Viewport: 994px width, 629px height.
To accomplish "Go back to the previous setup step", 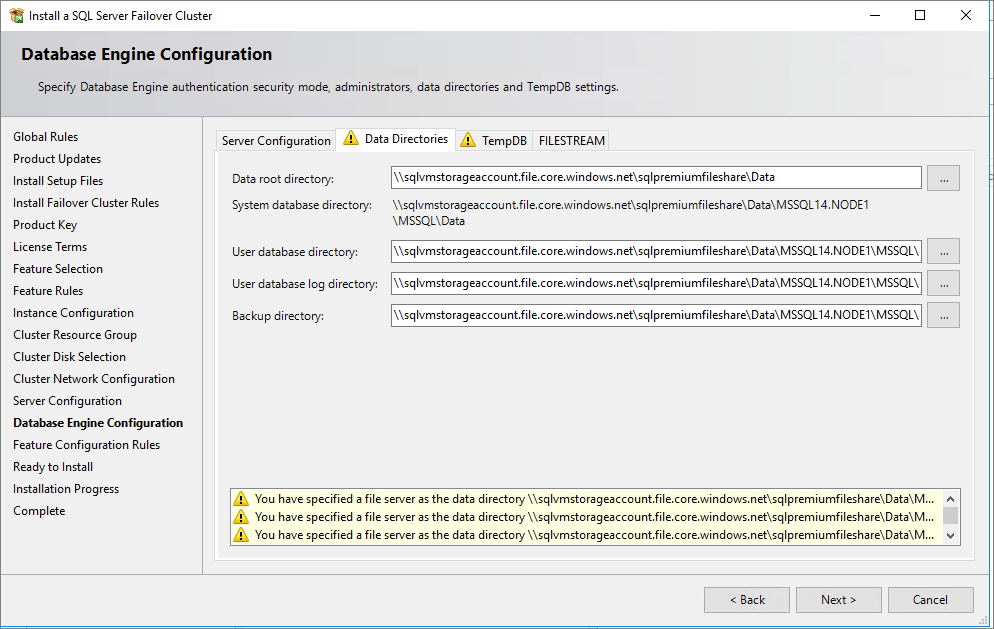I will [746, 599].
